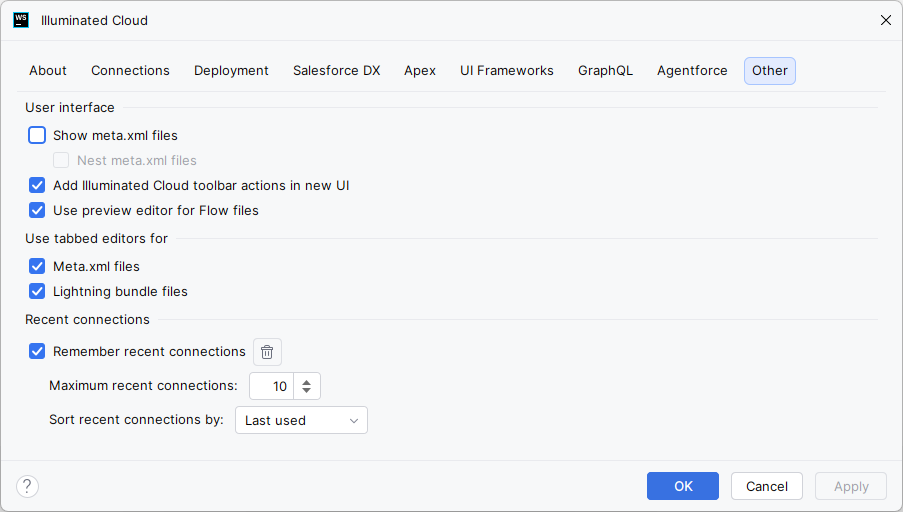Click the Maximum recent connections label
The height and width of the screenshot is (512, 903).
143,385
